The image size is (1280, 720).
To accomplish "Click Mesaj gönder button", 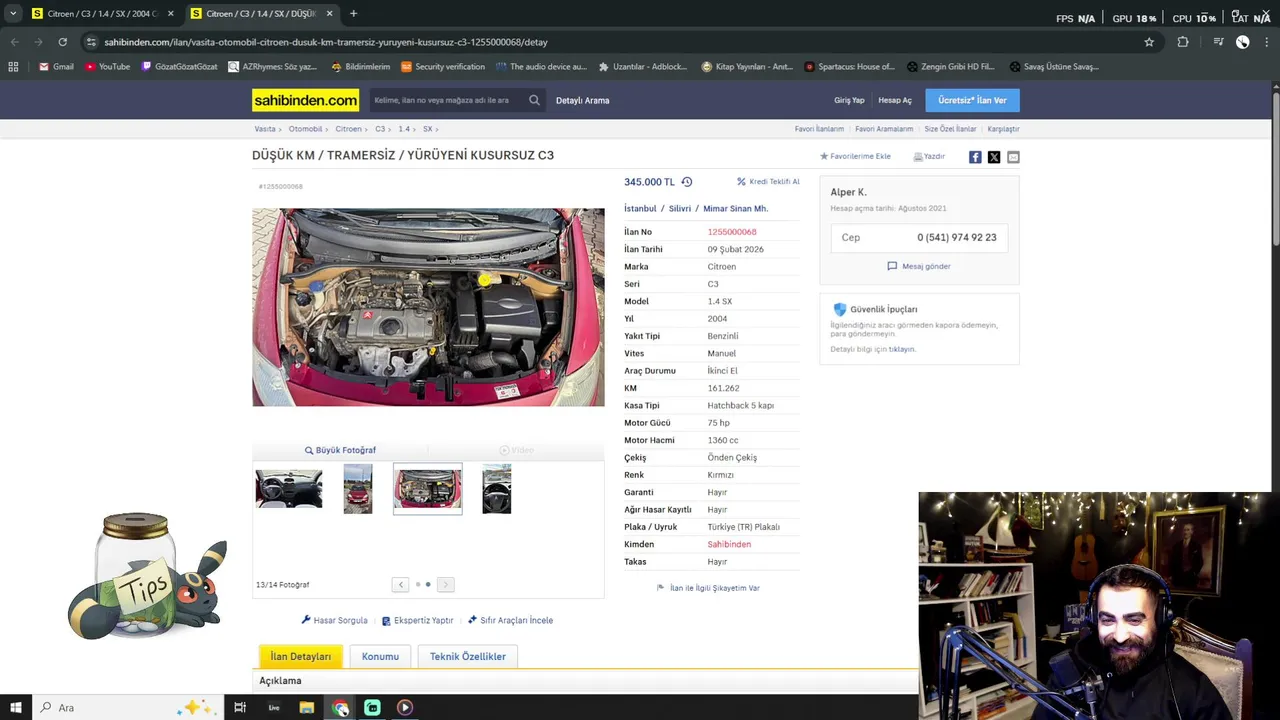I will coord(919,266).
